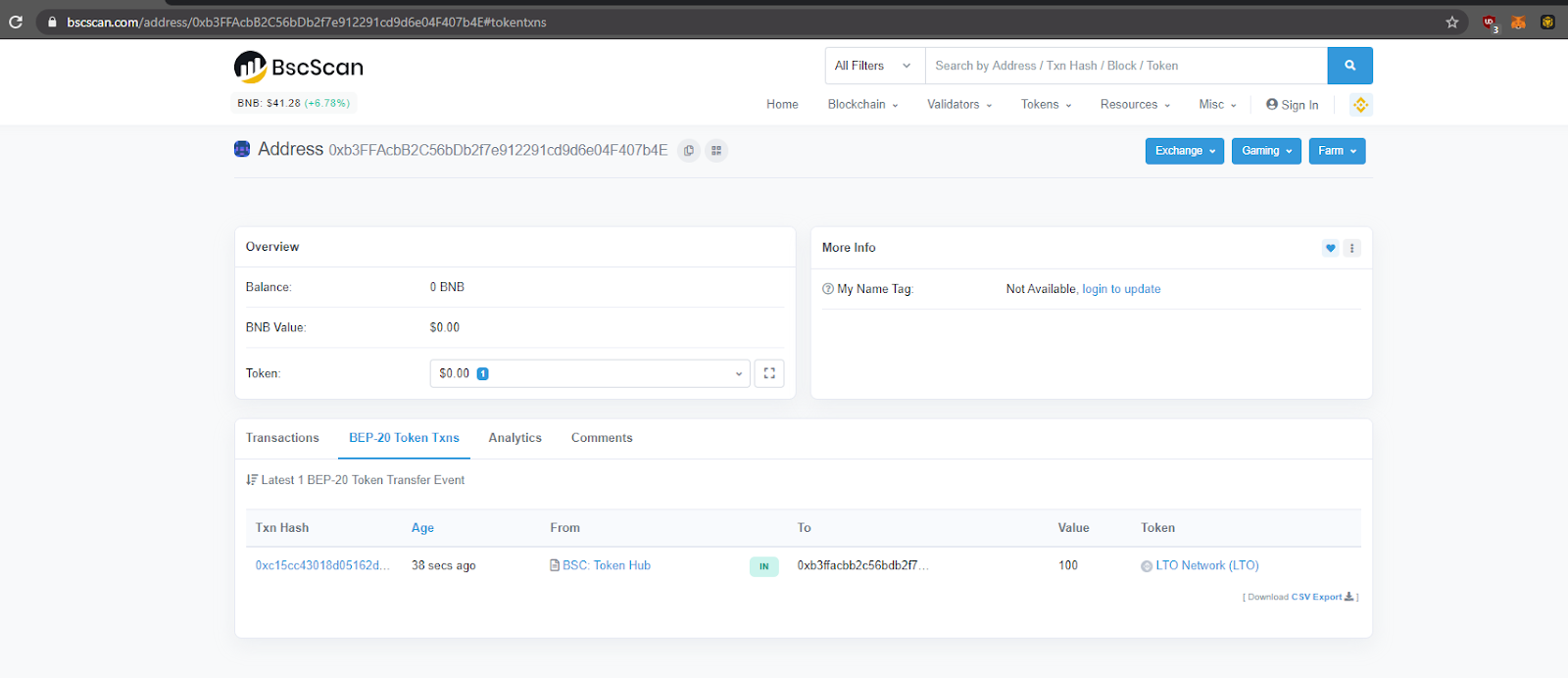Click the full address text in header
Viewport: 1568px width, 678px height.
pyautogui.click(x=498, y=150)
